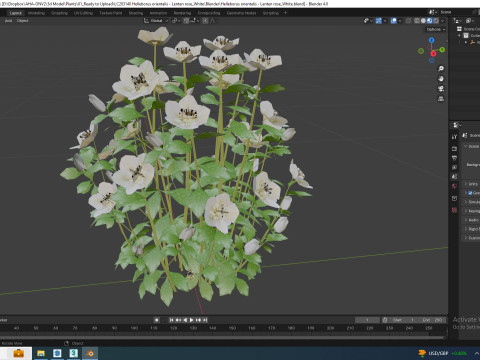The image size is (480, 360).
Task: Toggle proportional editing in viewport header
Action: coord(205,21)
